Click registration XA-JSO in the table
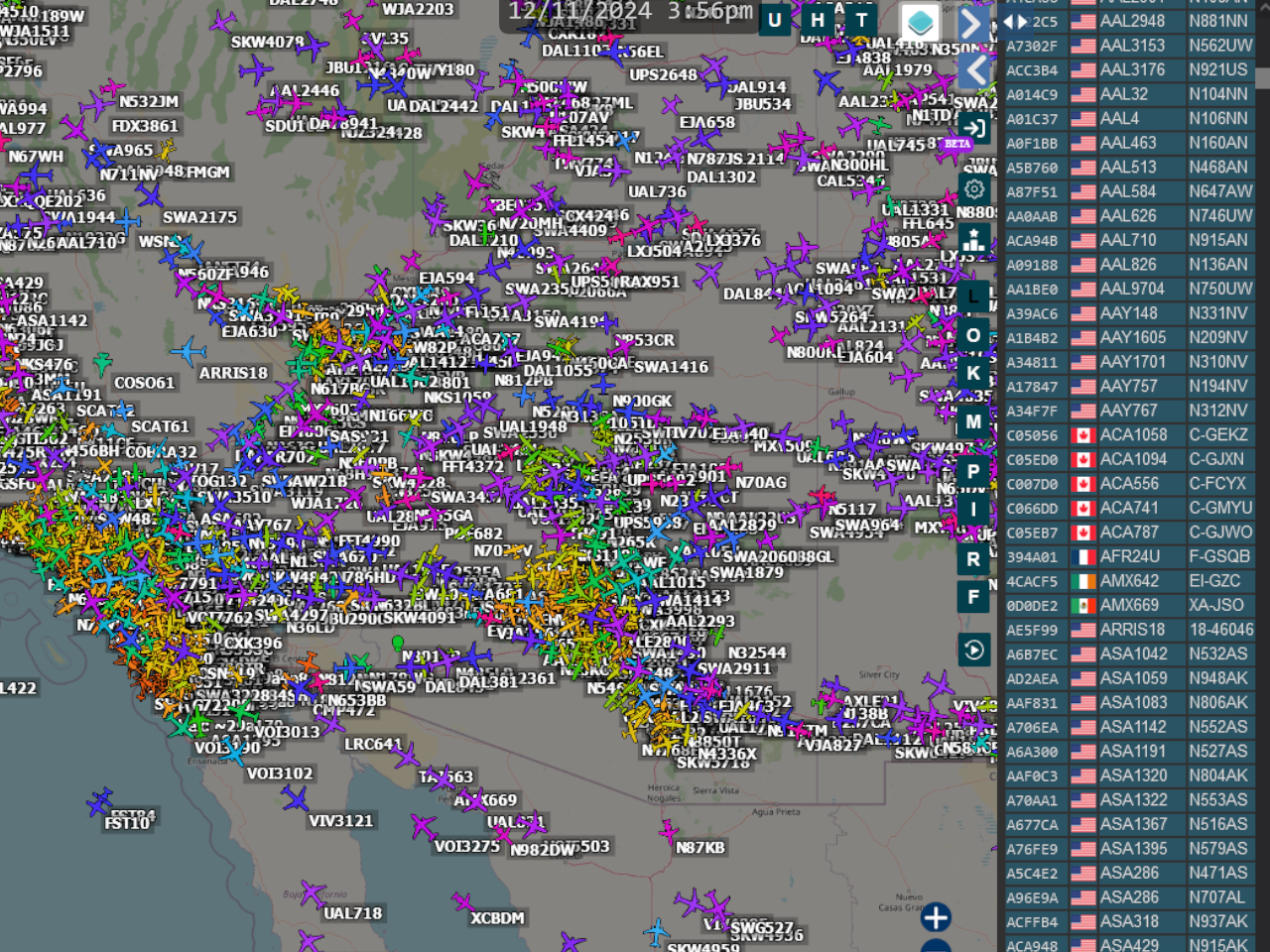This screenshot has height=952, width=1270. [1216, 605]
